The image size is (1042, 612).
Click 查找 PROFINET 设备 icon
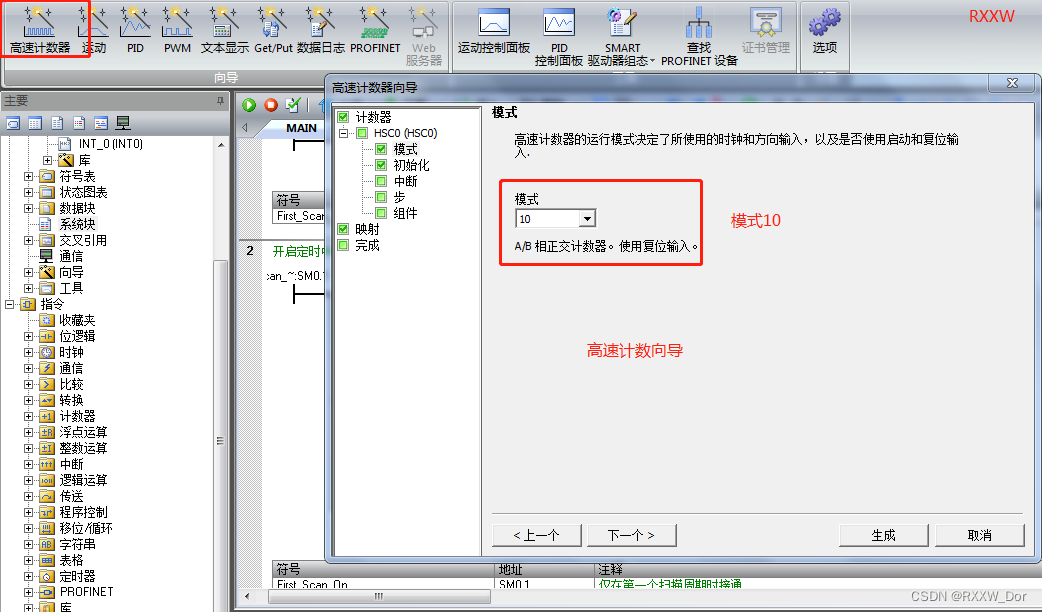point(699,37)
